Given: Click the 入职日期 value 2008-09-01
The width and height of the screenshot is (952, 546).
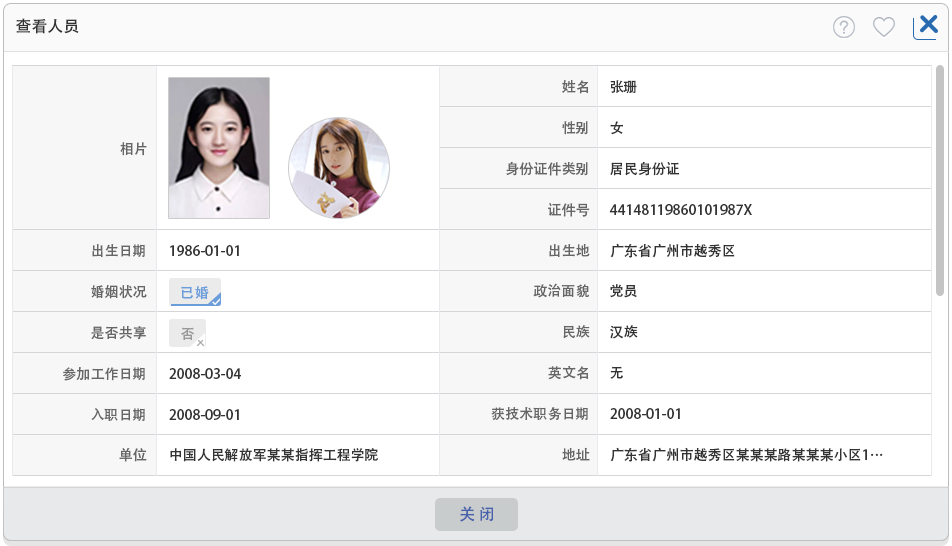Looking at the screenshot, I should pos(205,414).
